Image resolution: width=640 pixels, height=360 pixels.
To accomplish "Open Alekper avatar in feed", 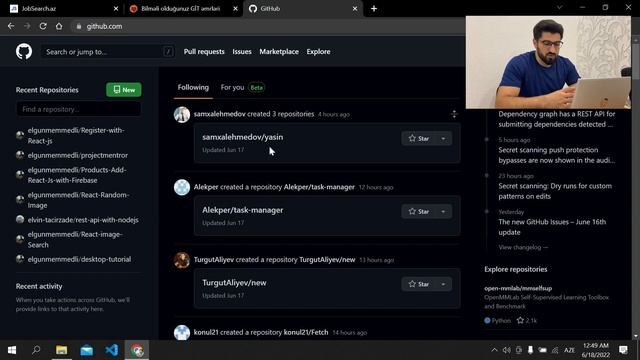I will [x=182, y=187].
